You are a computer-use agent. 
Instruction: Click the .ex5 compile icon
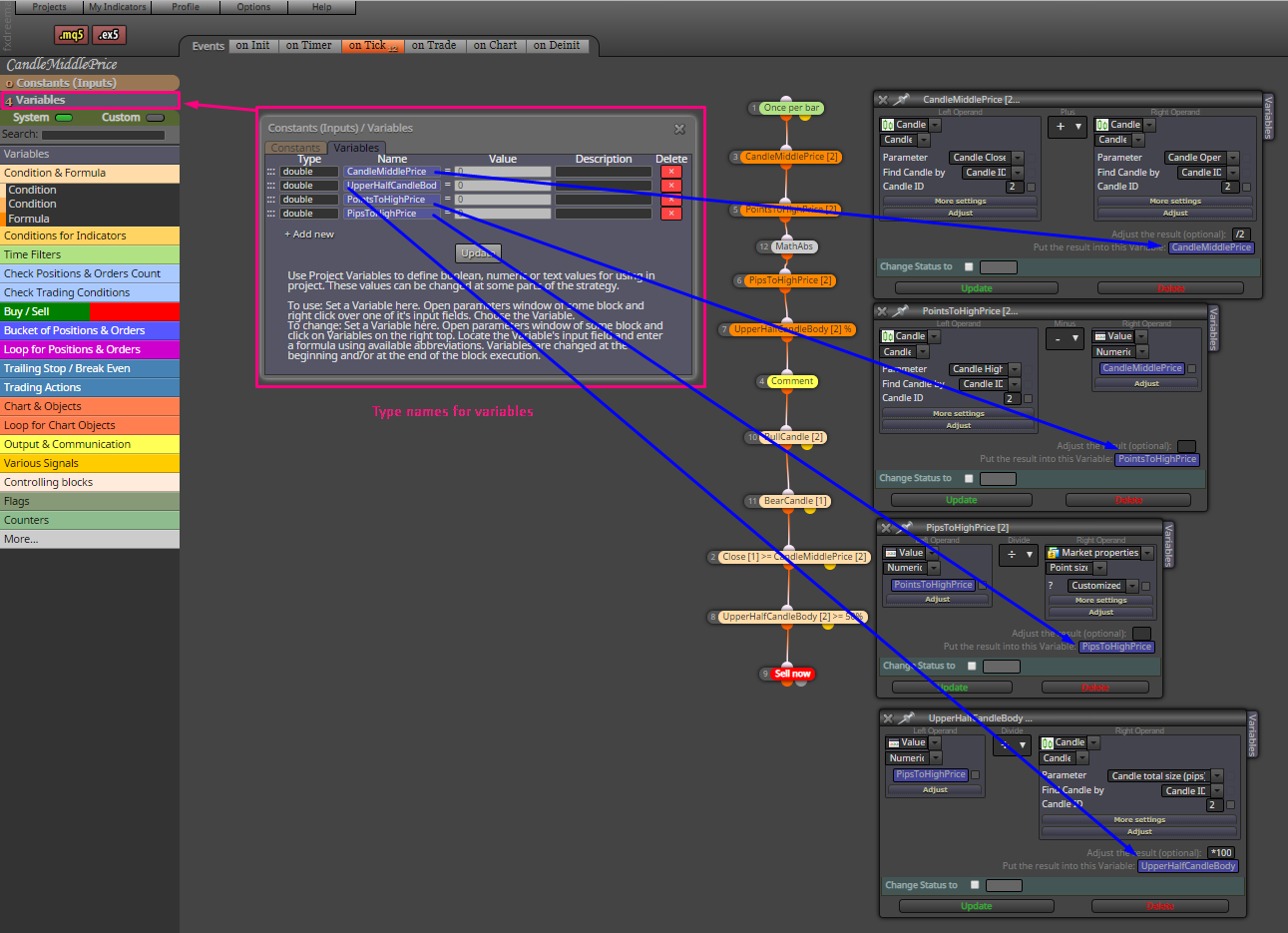(109, 35)
